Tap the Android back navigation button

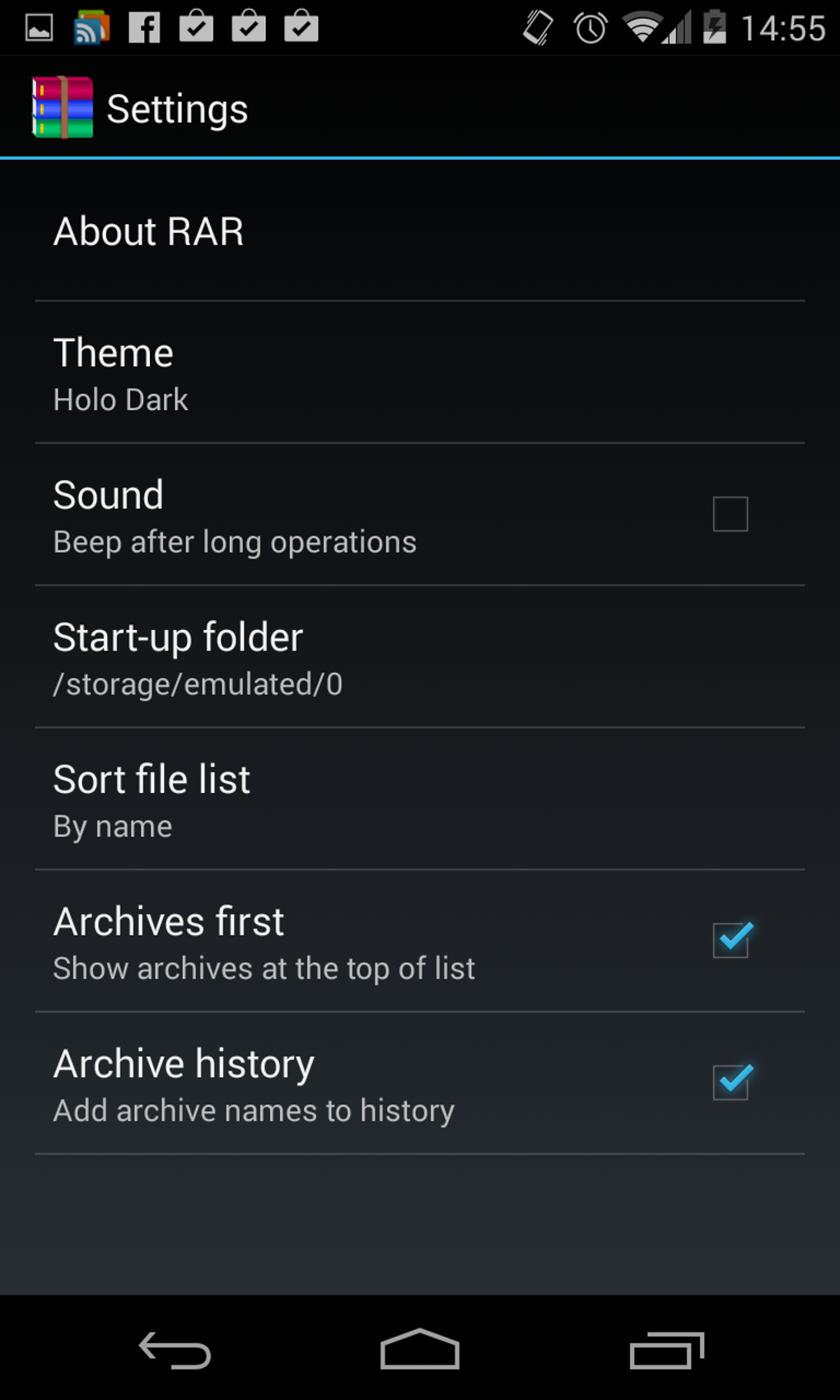tap(175, 1349)
